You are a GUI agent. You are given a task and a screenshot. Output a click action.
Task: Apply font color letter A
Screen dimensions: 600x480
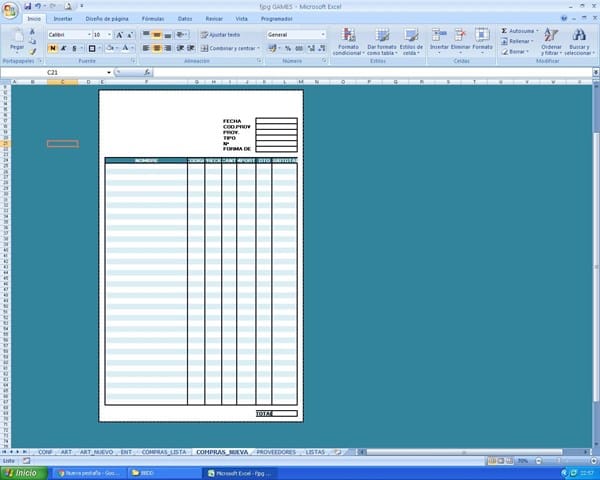(126, 48)
